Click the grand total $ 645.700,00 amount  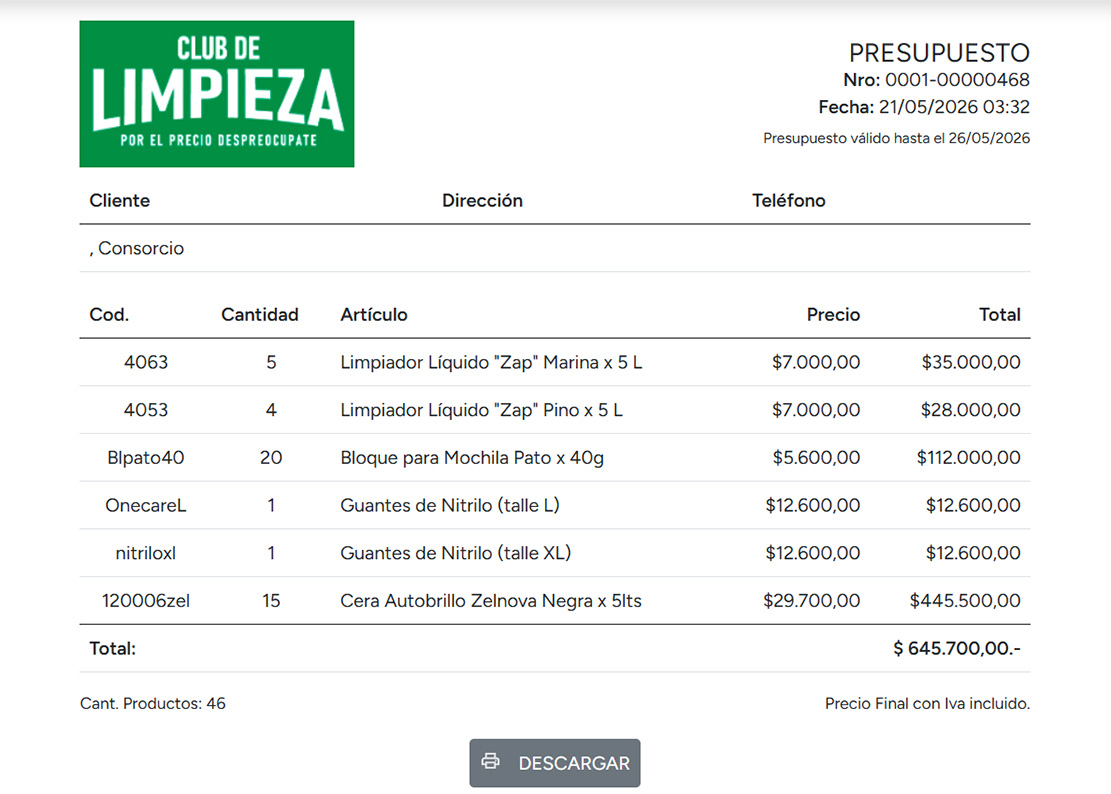(957, 648)
